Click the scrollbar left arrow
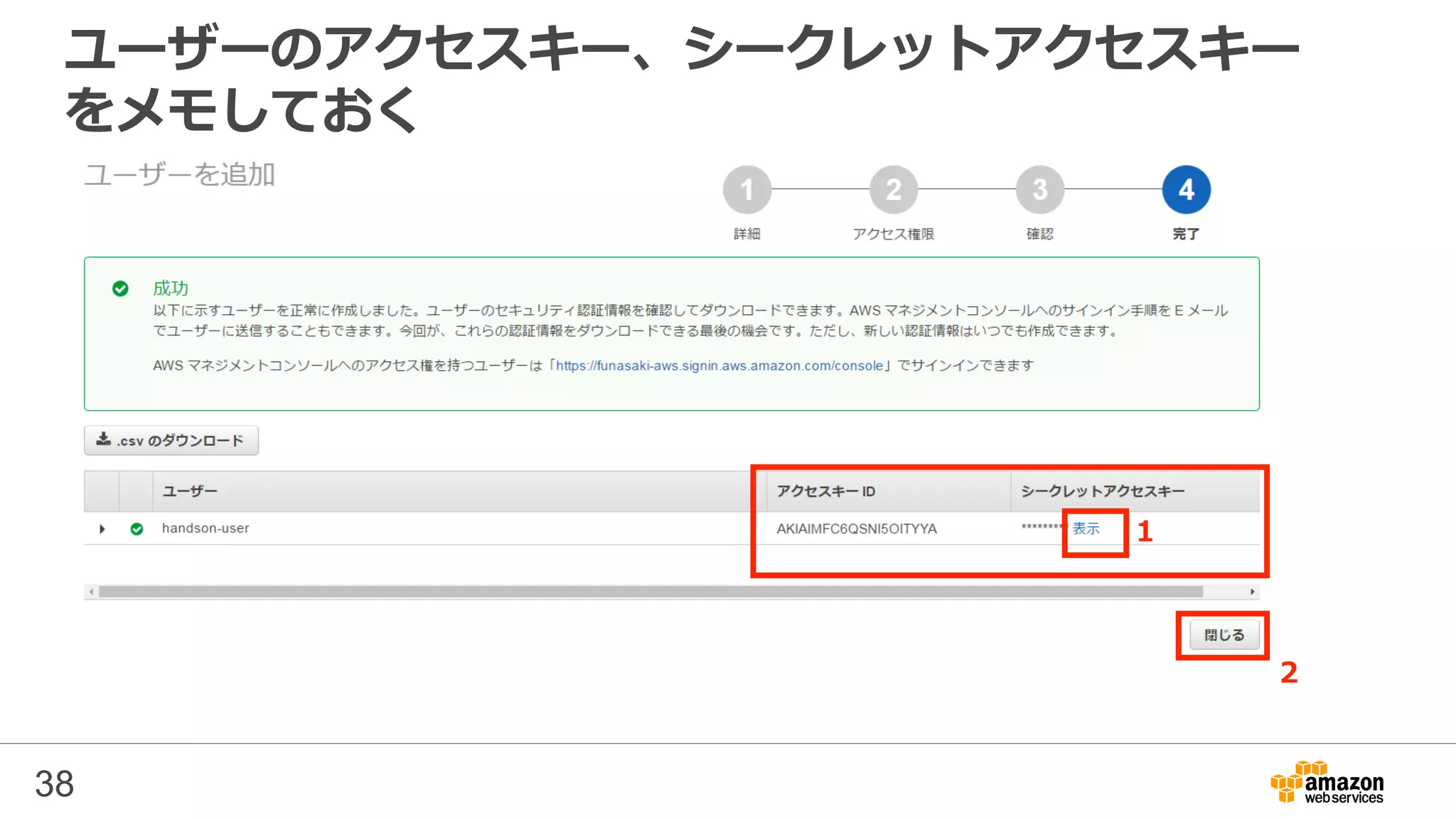This screenshot has width=1456, height=819. point(91,591)
